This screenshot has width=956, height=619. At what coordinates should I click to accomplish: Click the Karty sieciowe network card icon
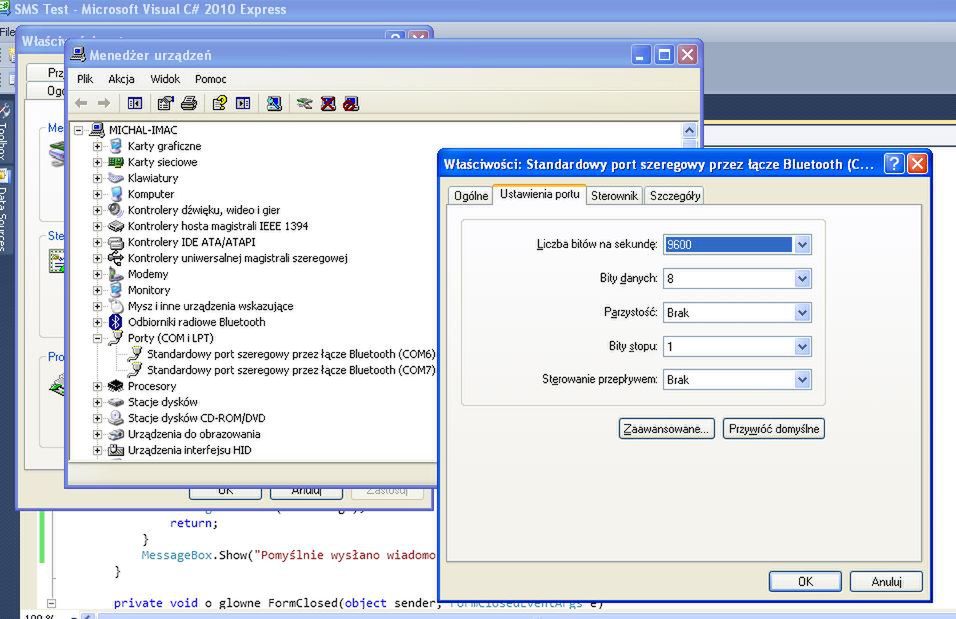(116, 162)
